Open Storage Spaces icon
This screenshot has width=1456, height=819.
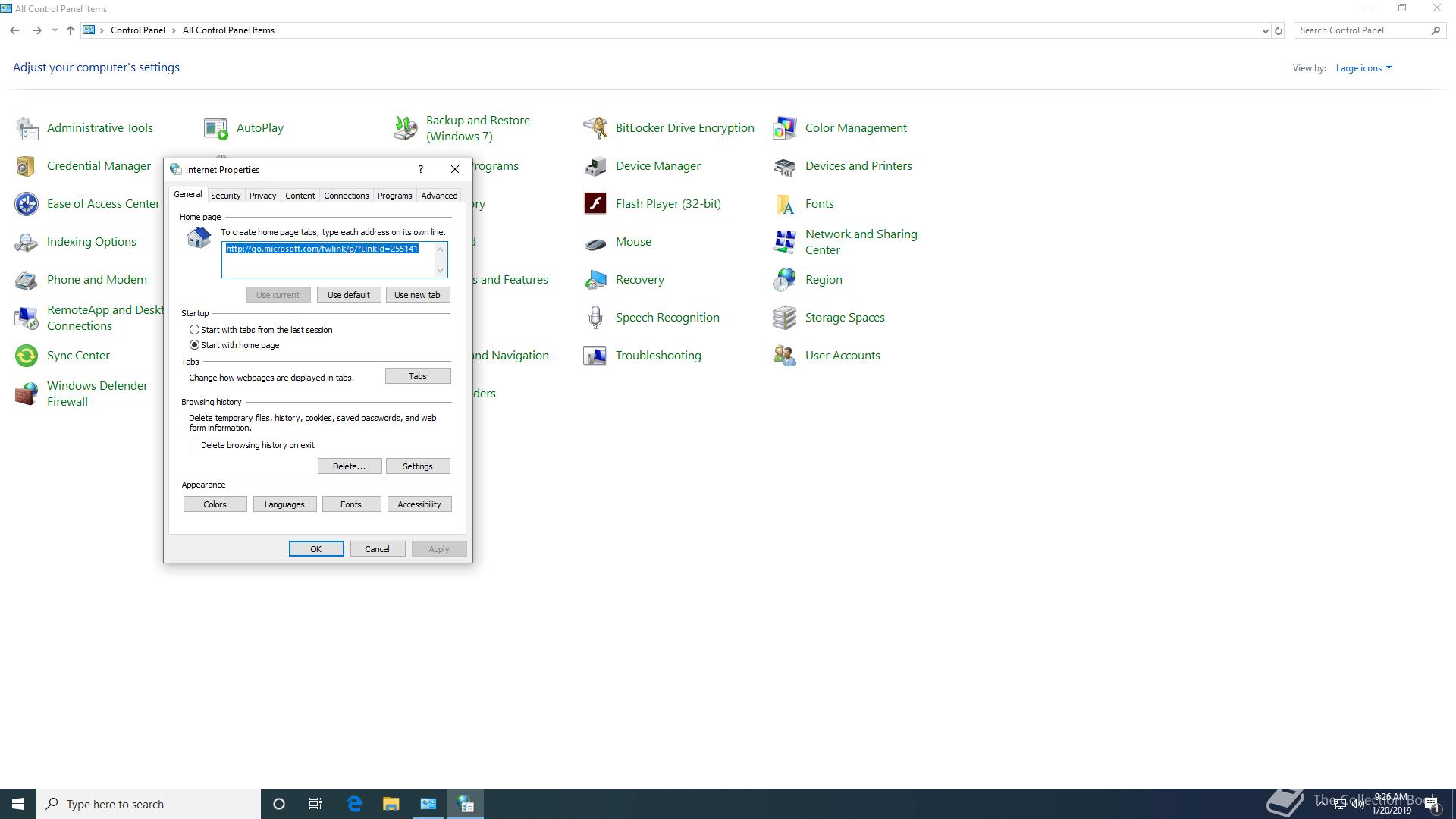coord(785,318)
